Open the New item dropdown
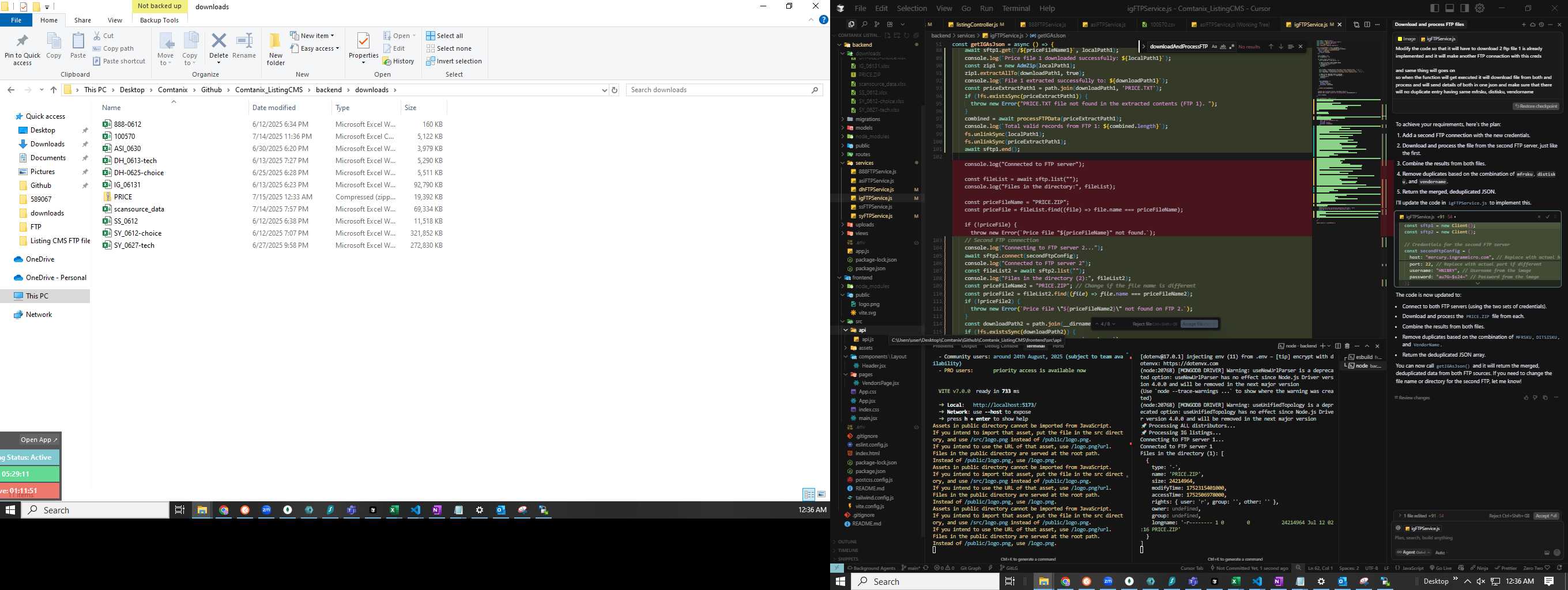 point(312,35)
